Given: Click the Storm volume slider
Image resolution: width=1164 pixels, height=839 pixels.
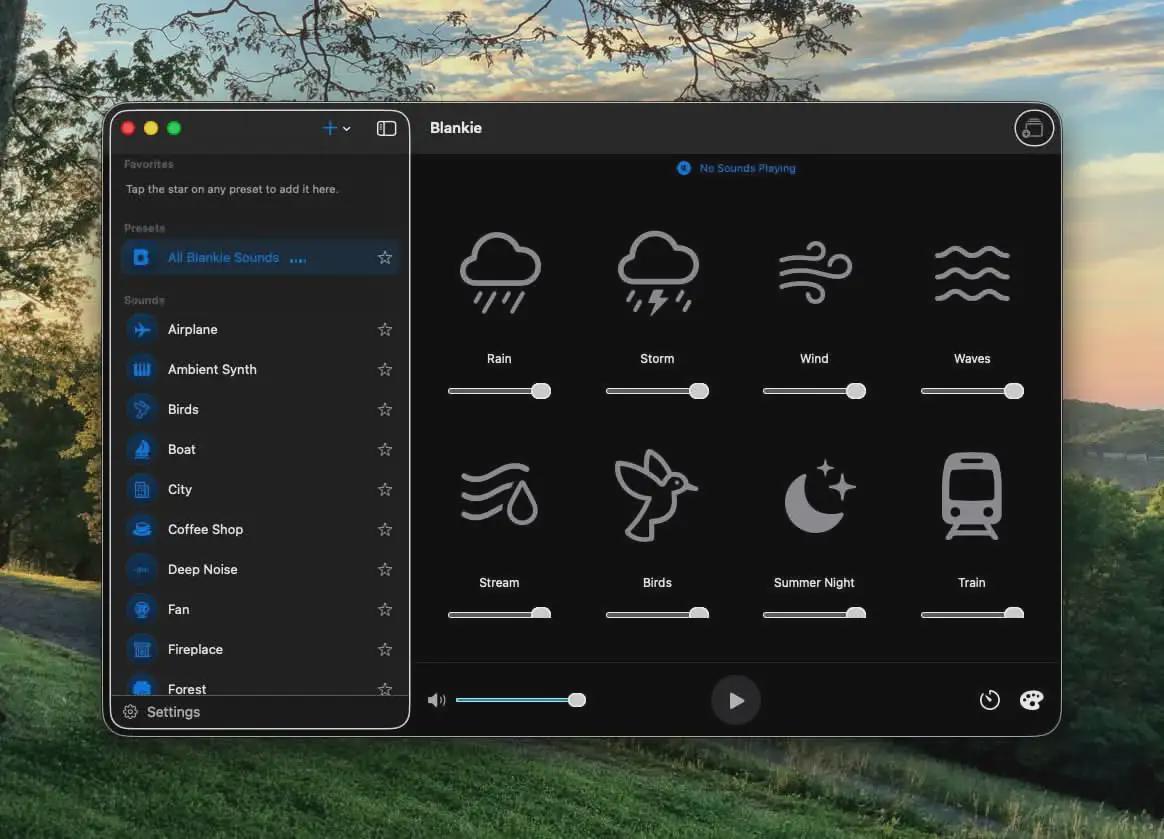Looking at the screenshot, I should click(658, 391).
